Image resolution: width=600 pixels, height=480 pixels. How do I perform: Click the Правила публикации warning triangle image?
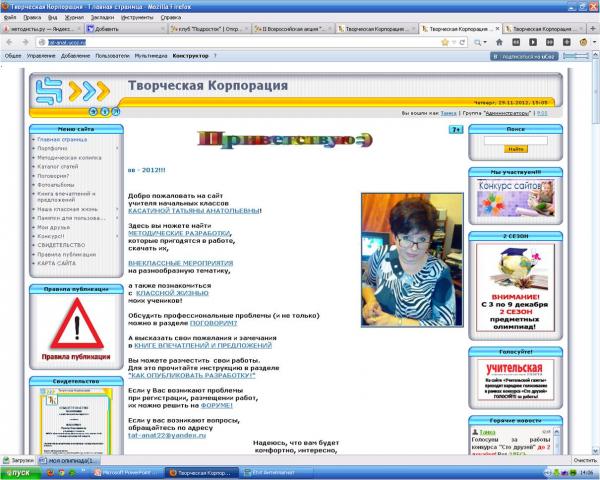77,324
